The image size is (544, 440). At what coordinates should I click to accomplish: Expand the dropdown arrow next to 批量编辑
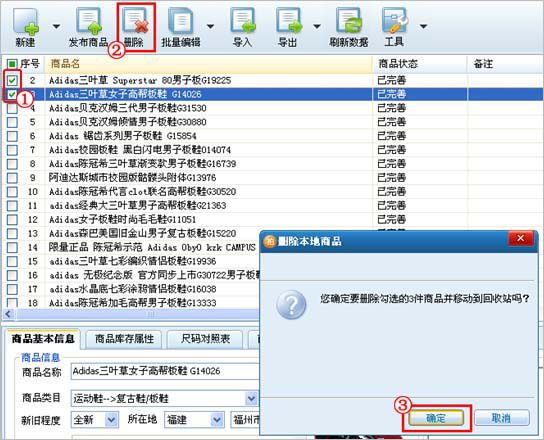pos(211,26)
